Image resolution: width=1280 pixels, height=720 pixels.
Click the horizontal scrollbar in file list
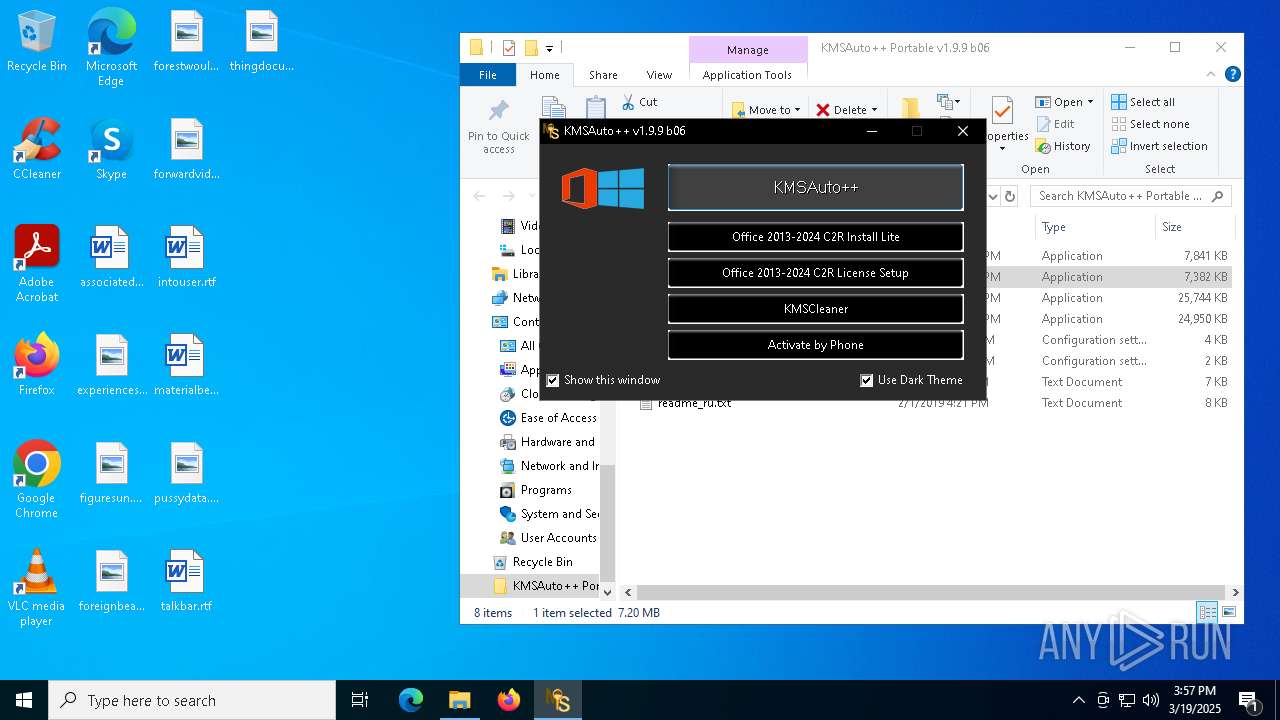tap(931, 592)
